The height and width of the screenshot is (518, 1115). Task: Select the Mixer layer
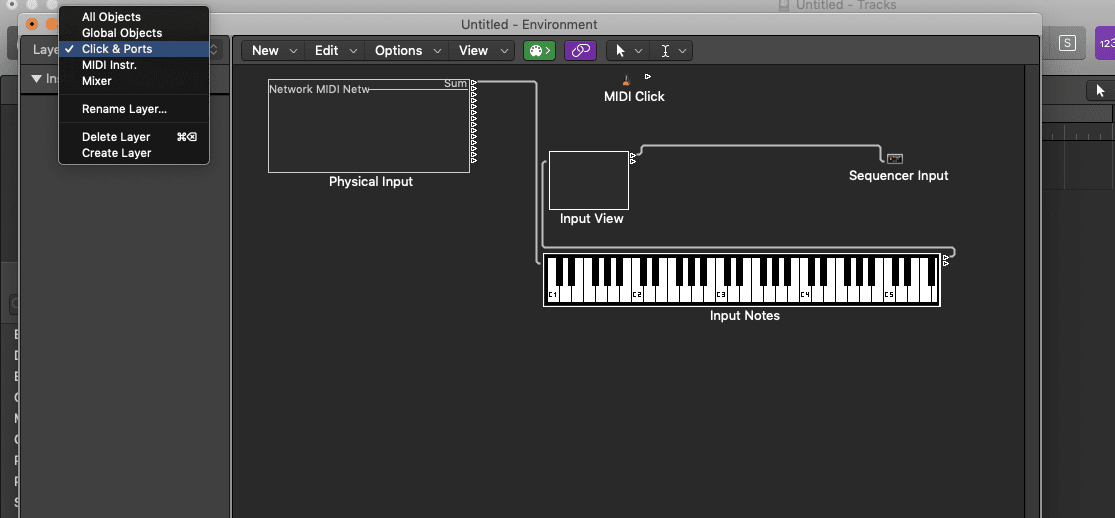coord(97,81)
